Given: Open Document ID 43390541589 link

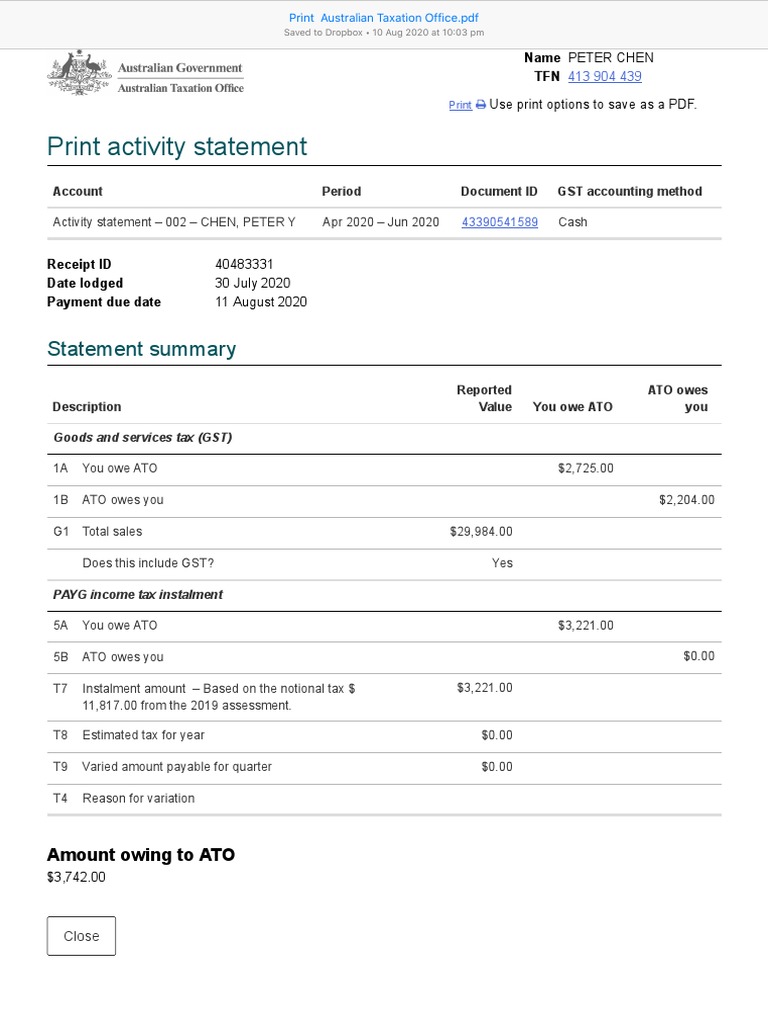Looking at the screenshot, I should coord(499,222).
